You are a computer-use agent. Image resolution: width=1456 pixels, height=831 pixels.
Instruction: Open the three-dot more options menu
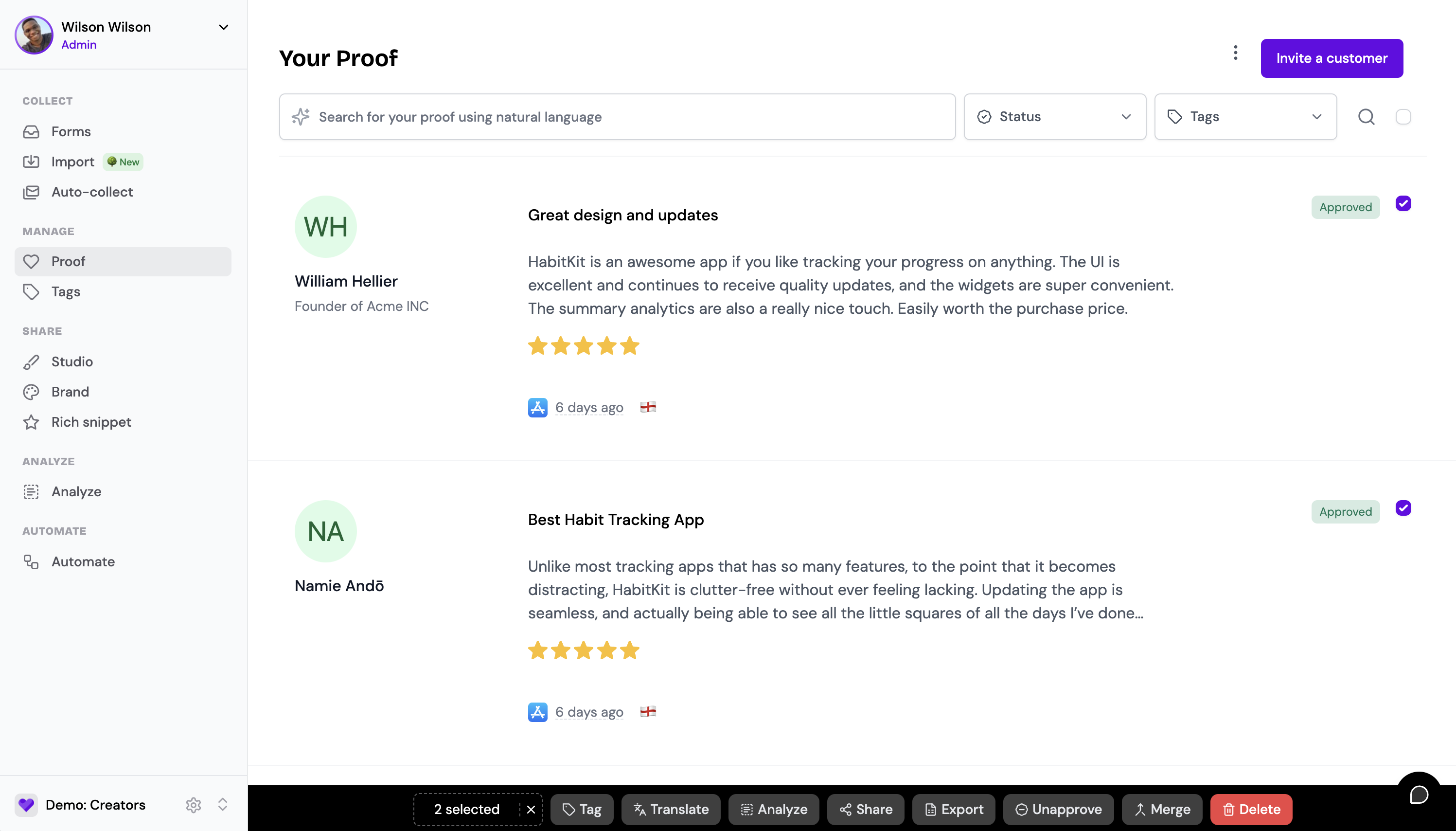(x=1235, y=53)
